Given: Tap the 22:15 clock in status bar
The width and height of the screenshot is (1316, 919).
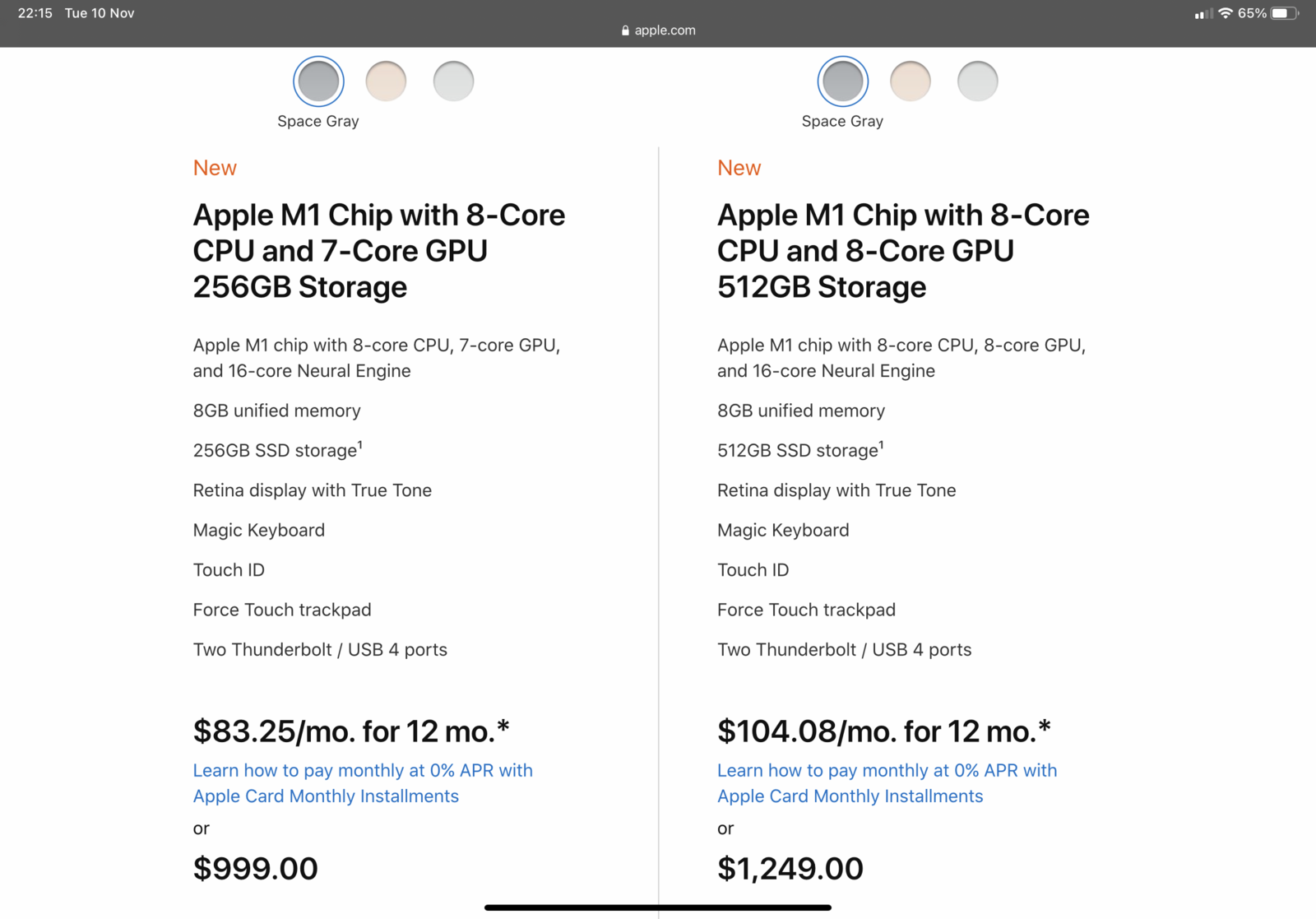Looking at the screenshot, I should coord(35,13).
